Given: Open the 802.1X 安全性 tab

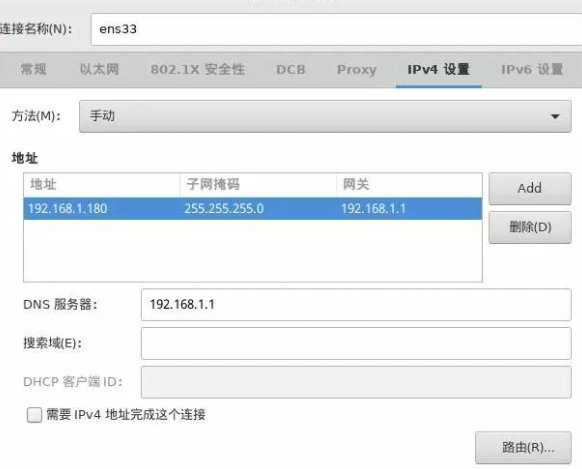Looking at the screenshot, I should tap(197, 69).
